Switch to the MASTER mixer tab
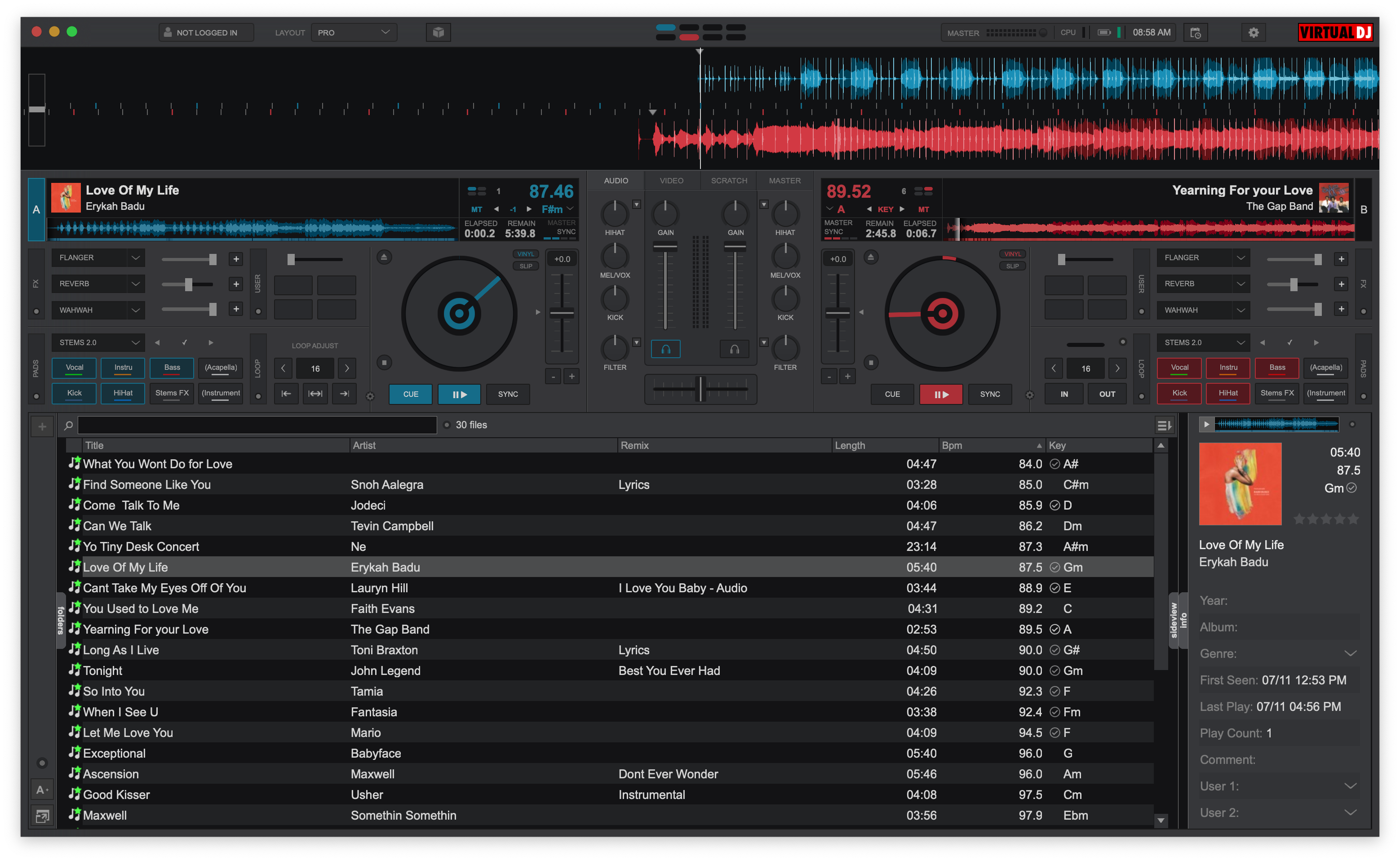The width and height of the screenshot is (1400, 861). click(784, 181)
